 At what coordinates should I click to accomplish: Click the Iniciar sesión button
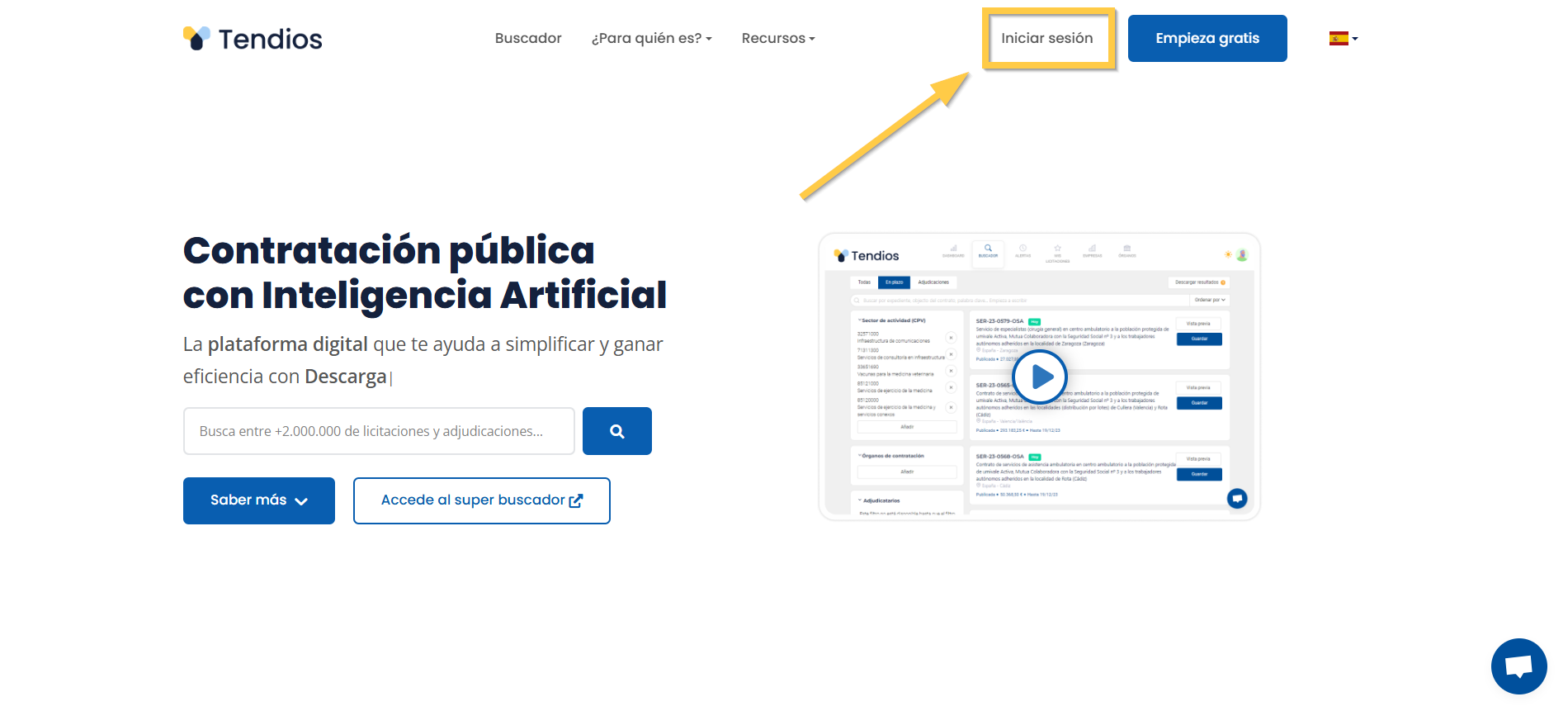[1047, 39]
